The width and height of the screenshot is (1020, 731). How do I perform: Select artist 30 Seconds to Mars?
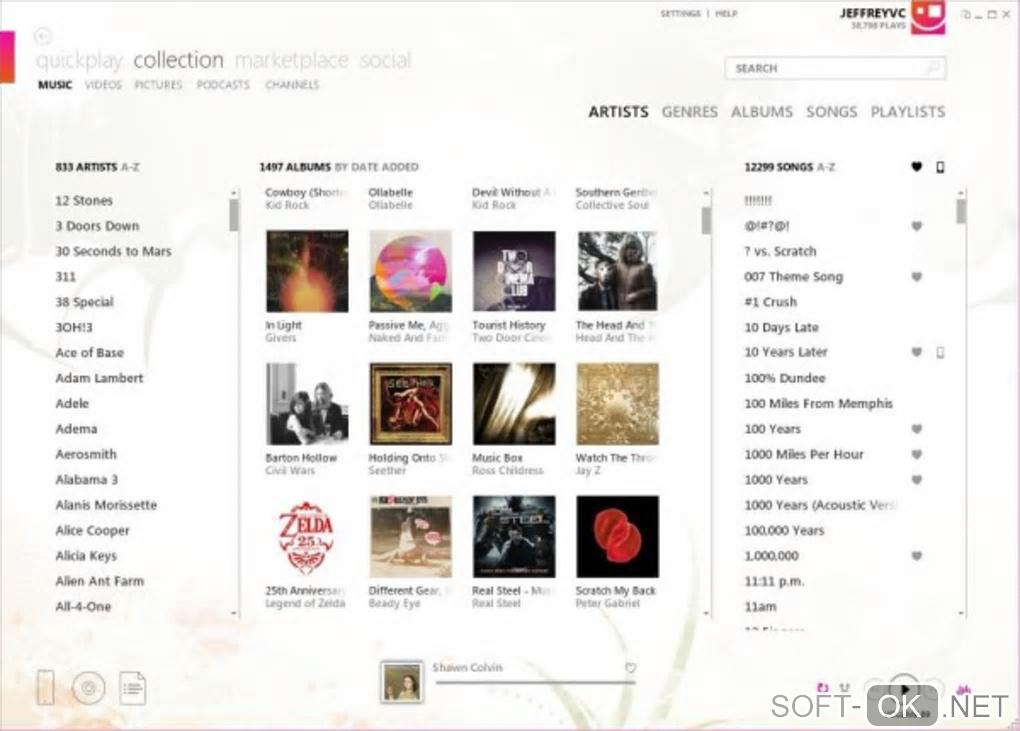[113, 252]
